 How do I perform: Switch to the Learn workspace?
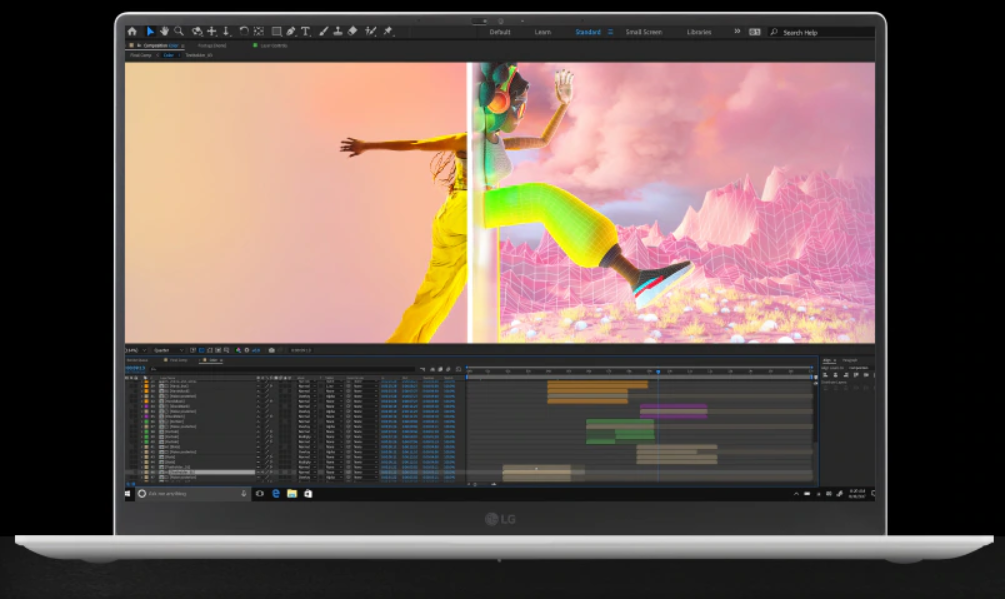click(543, 32)
